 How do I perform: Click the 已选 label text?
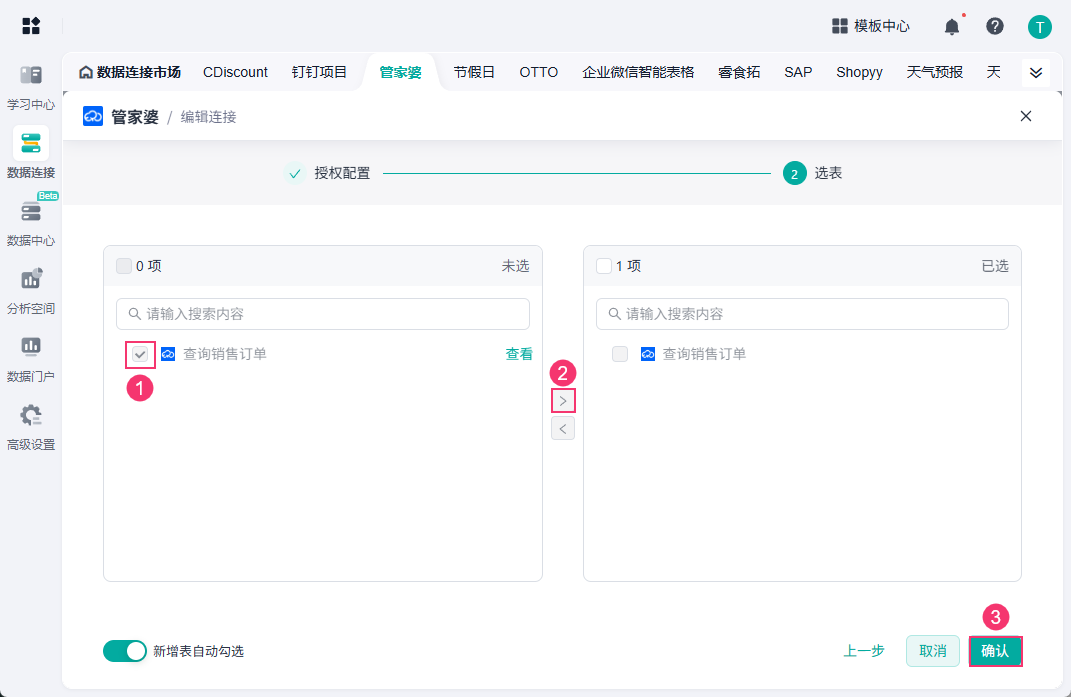click(994, 266)
